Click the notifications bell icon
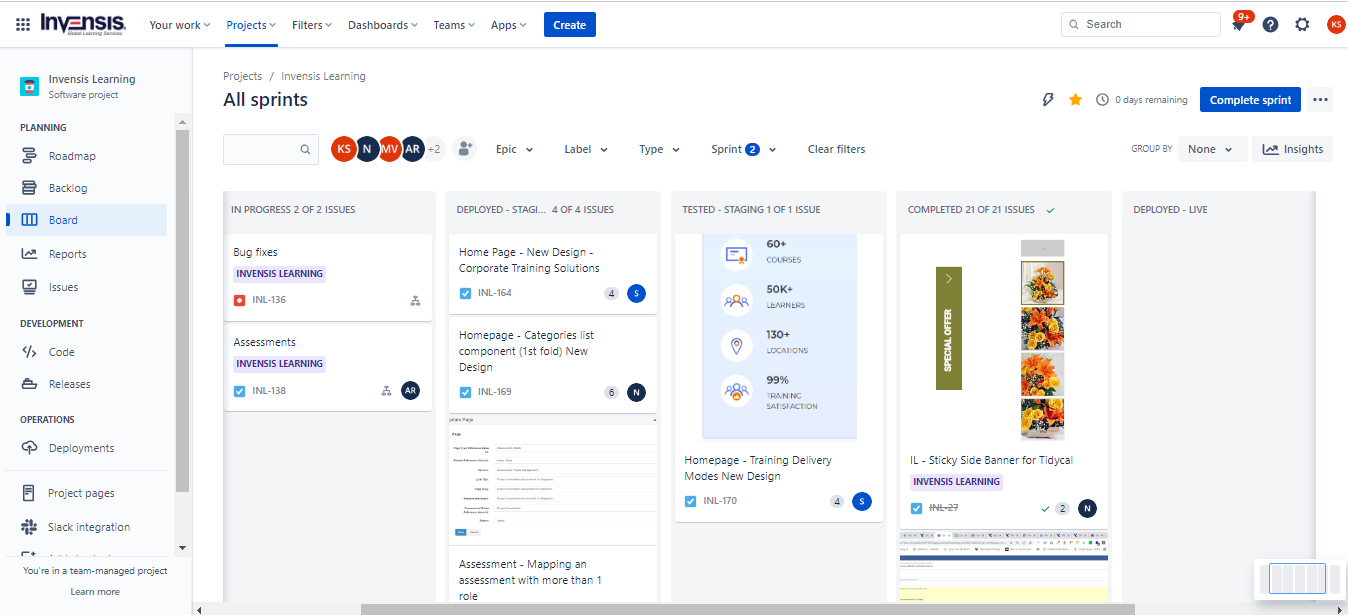The width and height of the screenshot is (1348, 615). tap(1238, 25)
